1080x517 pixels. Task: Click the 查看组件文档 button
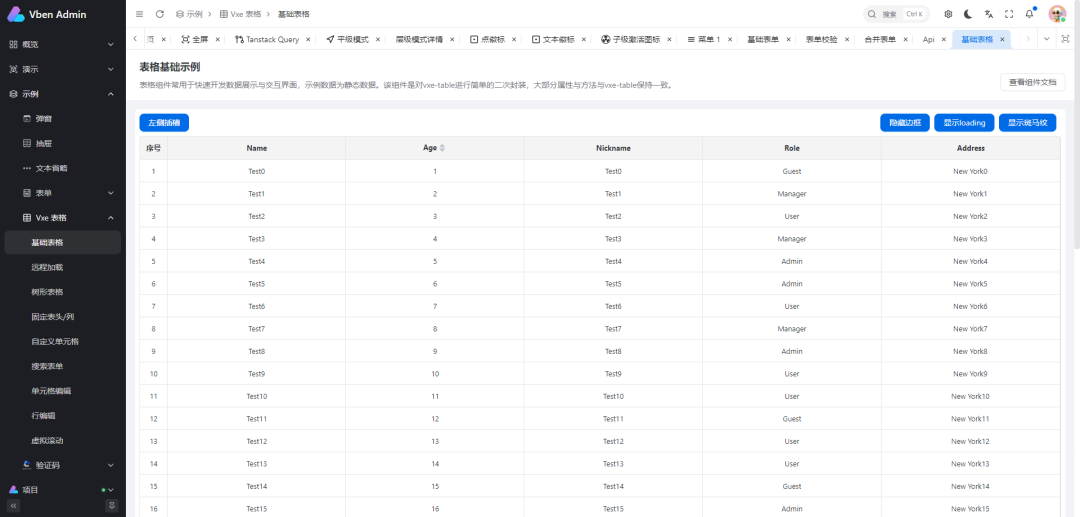[x=1032, y=82]
